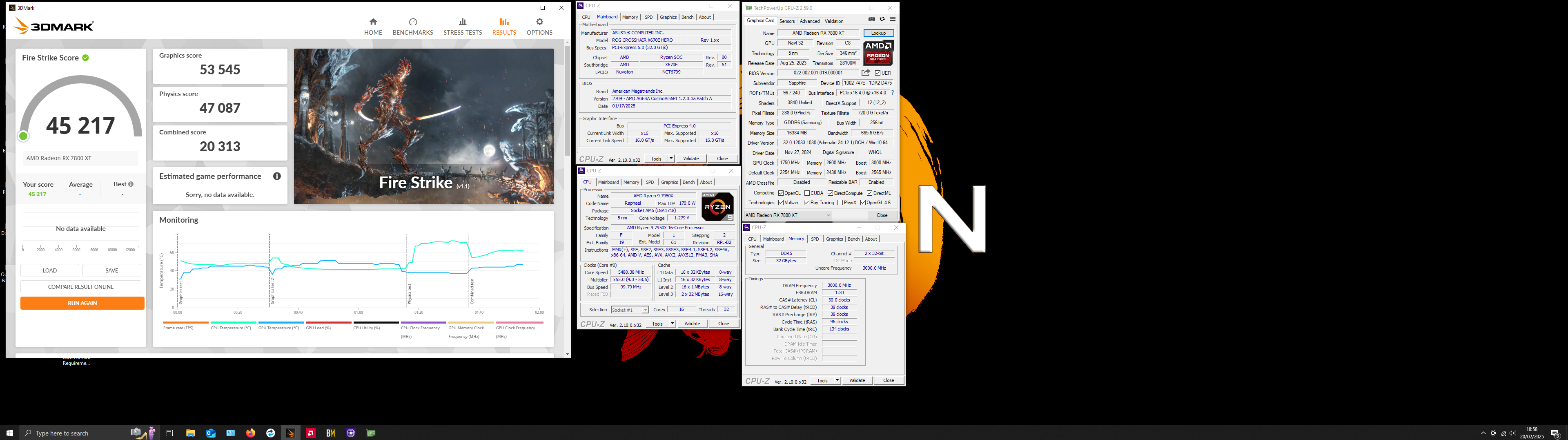The width and height of the screenshot is (1568, 440).
Task: Expand Tools dropdown arrow in CPU-Z CPU window
Action: [672, 324]
